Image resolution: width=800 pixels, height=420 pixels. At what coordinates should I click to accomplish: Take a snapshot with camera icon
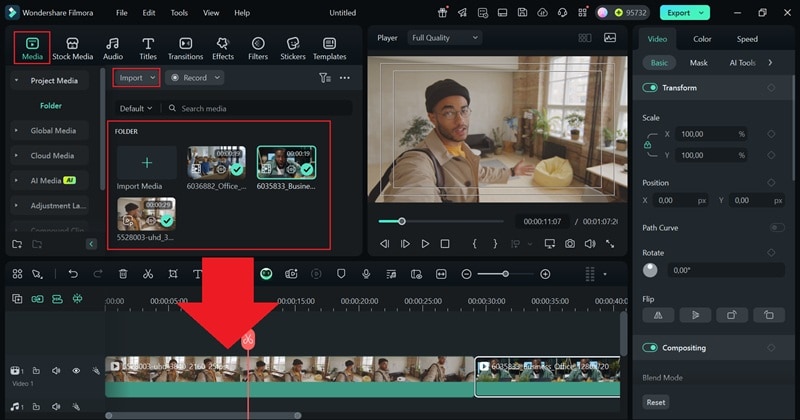pos(570,244)
